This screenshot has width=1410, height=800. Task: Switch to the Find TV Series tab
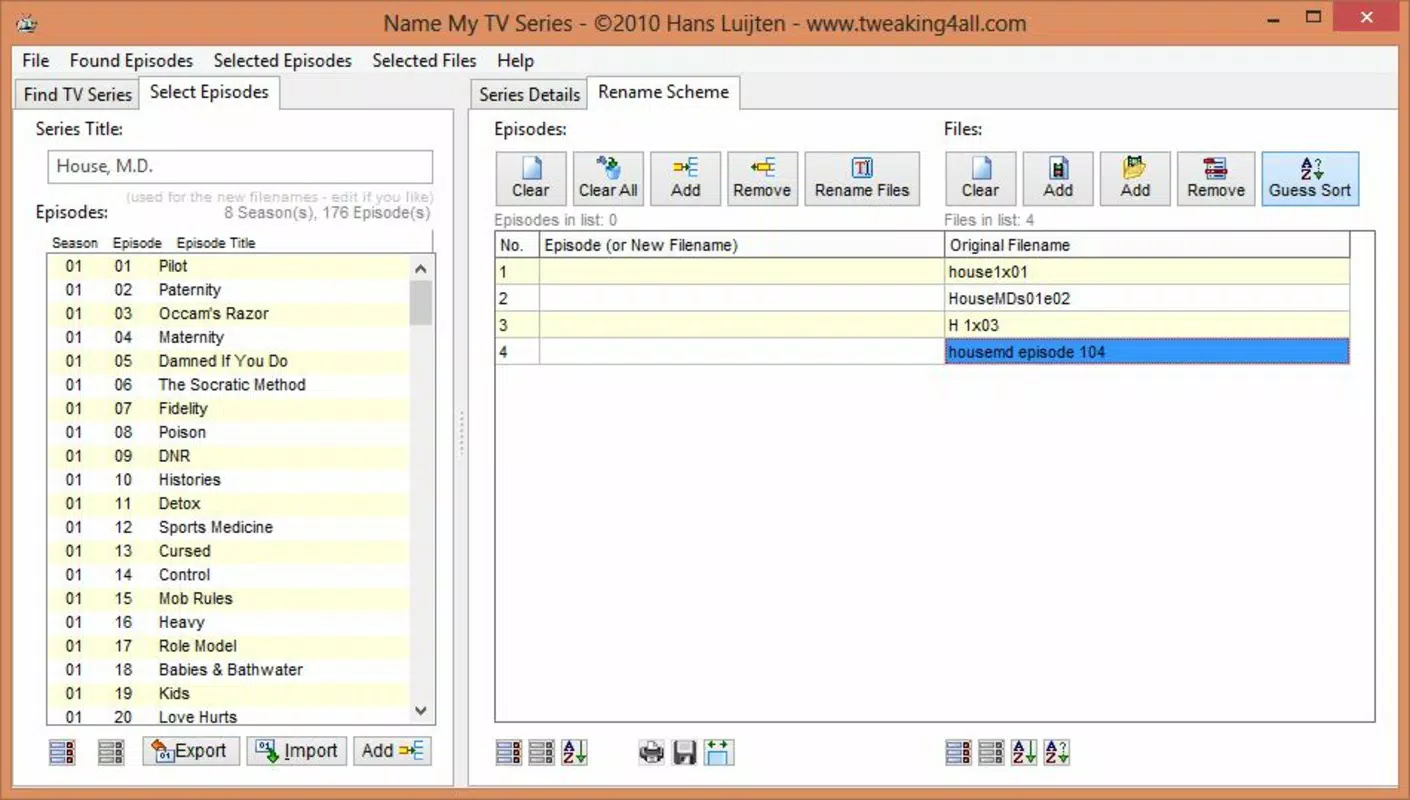[78, 95]
